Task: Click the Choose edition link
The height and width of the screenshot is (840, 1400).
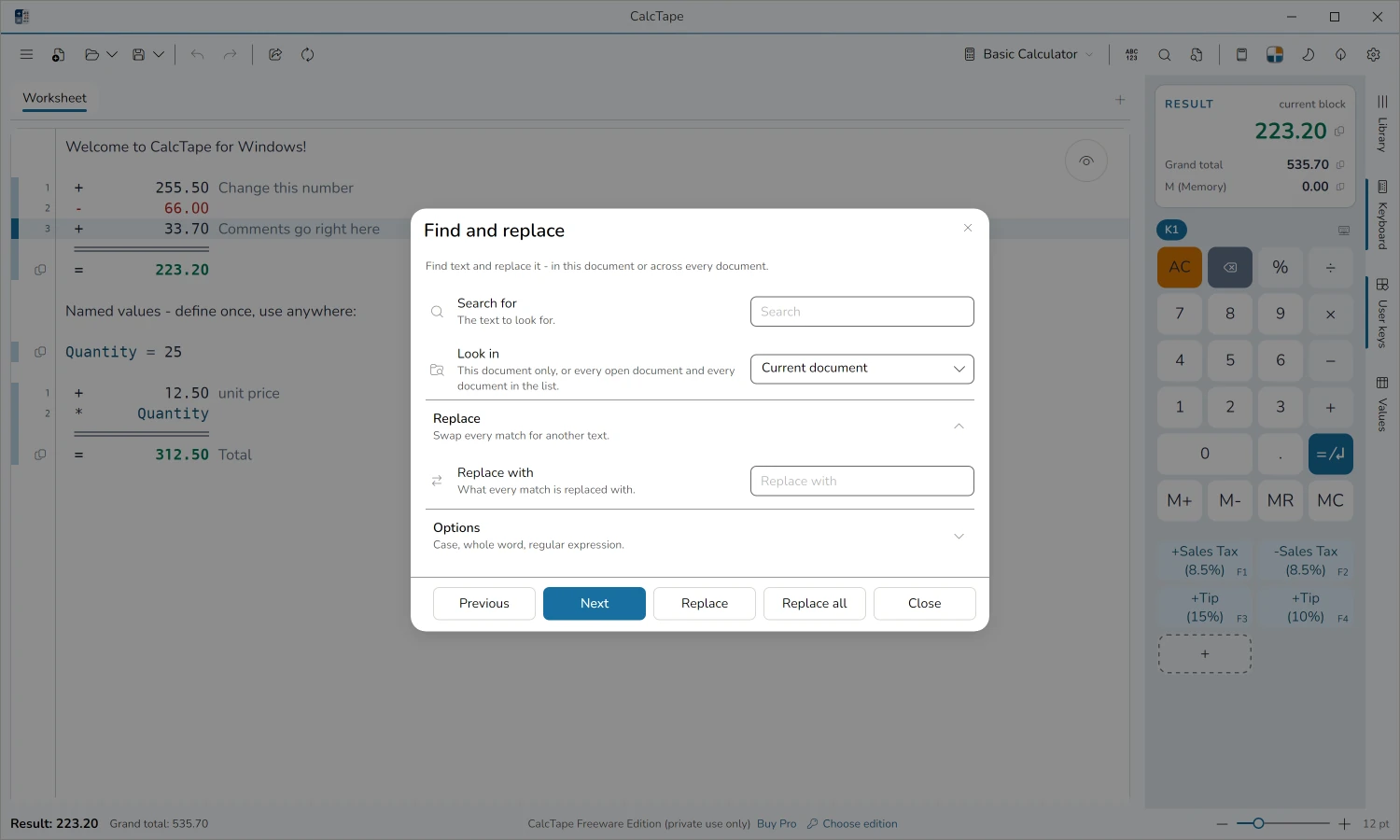Action: point(852,824)
